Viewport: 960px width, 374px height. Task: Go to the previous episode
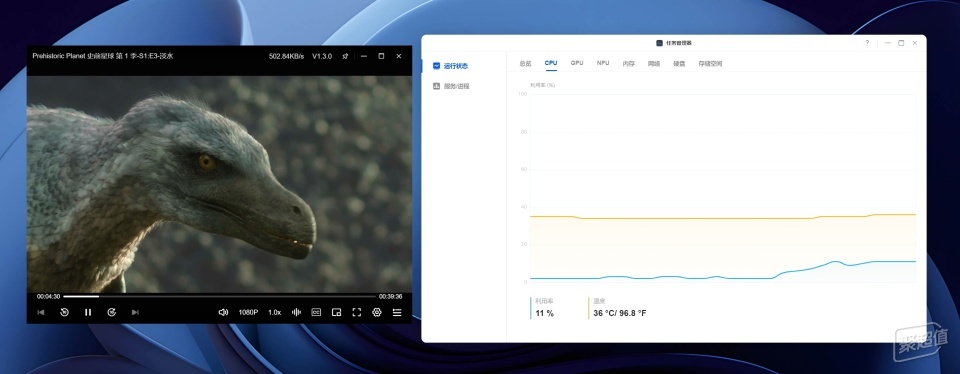(41, 312)
